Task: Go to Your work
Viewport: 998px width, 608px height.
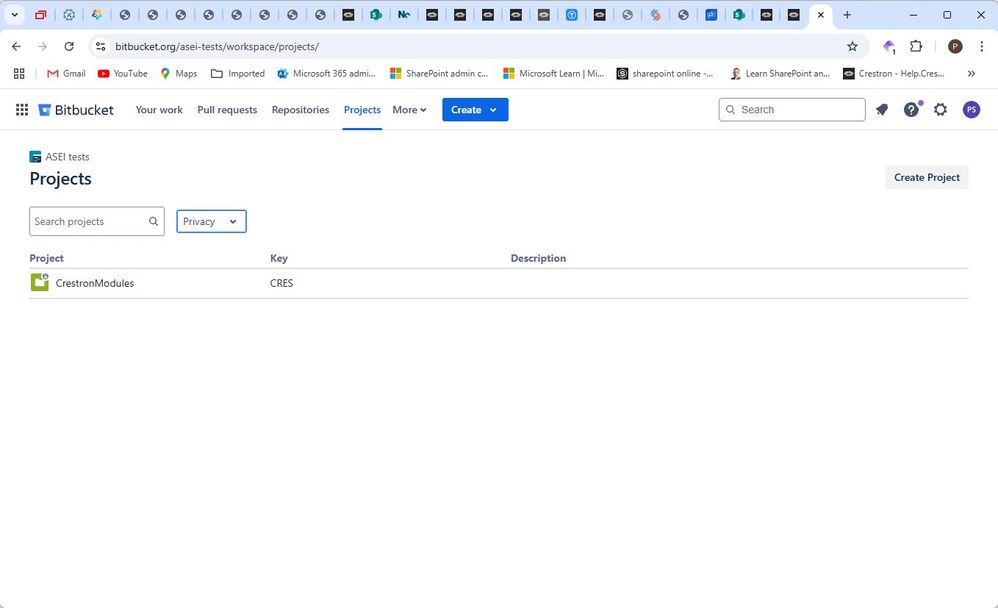Action: tap(159, 110)
